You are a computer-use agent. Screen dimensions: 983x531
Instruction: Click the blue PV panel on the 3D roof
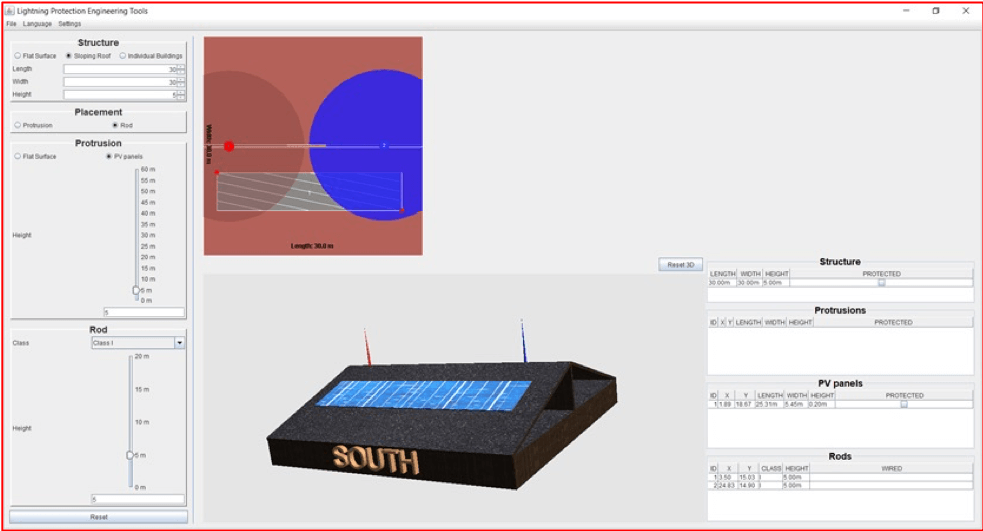click(x=424, y=395)
